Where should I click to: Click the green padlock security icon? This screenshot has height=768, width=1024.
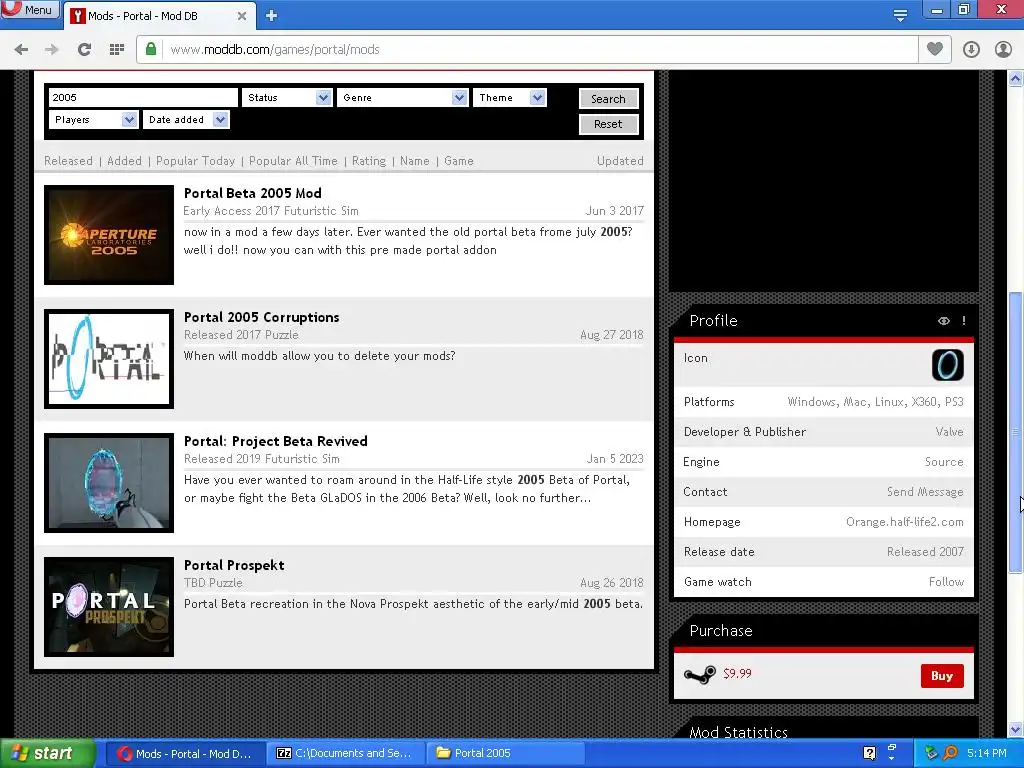tap(151, 50)
